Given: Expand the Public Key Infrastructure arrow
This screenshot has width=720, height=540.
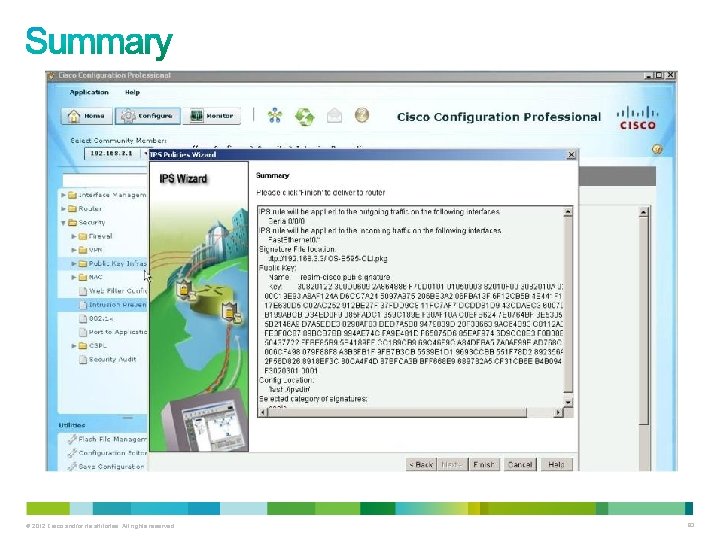Looking at the screenshot, I should pos(73,264).
